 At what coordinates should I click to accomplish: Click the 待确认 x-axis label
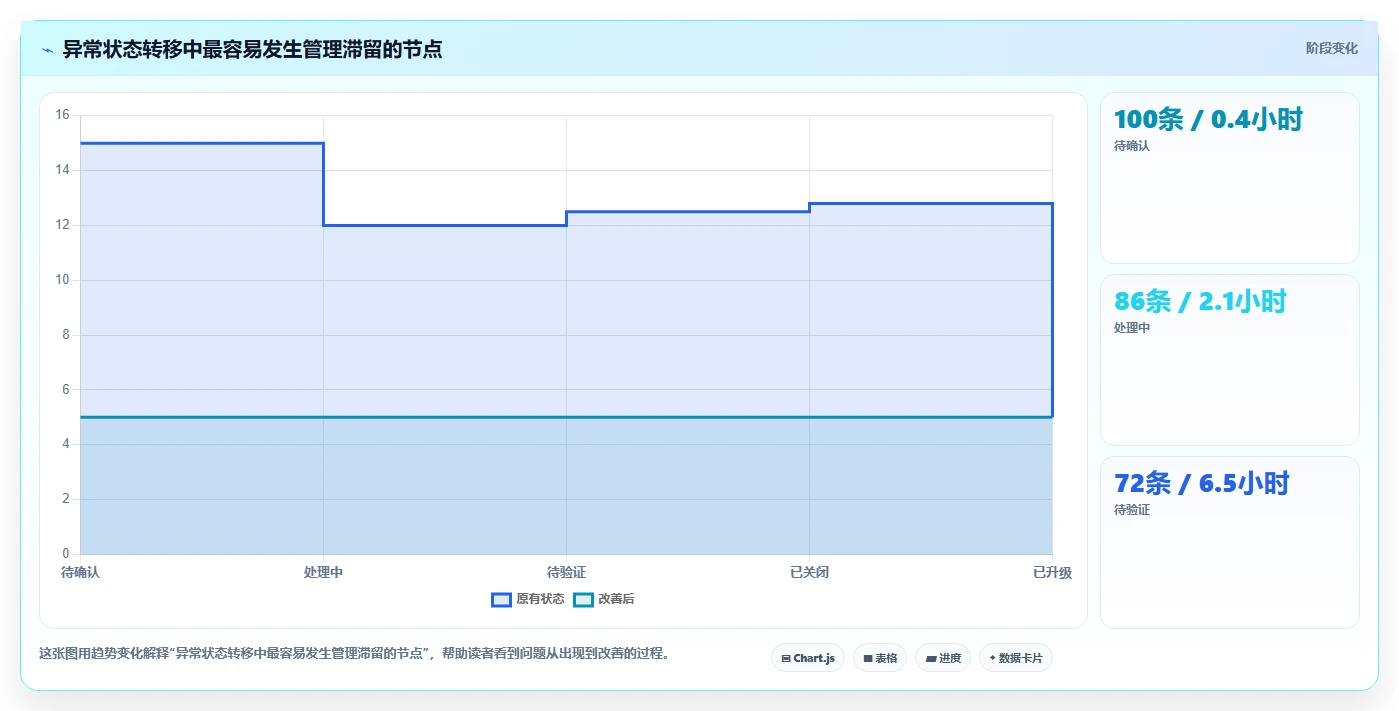[80, 573]
